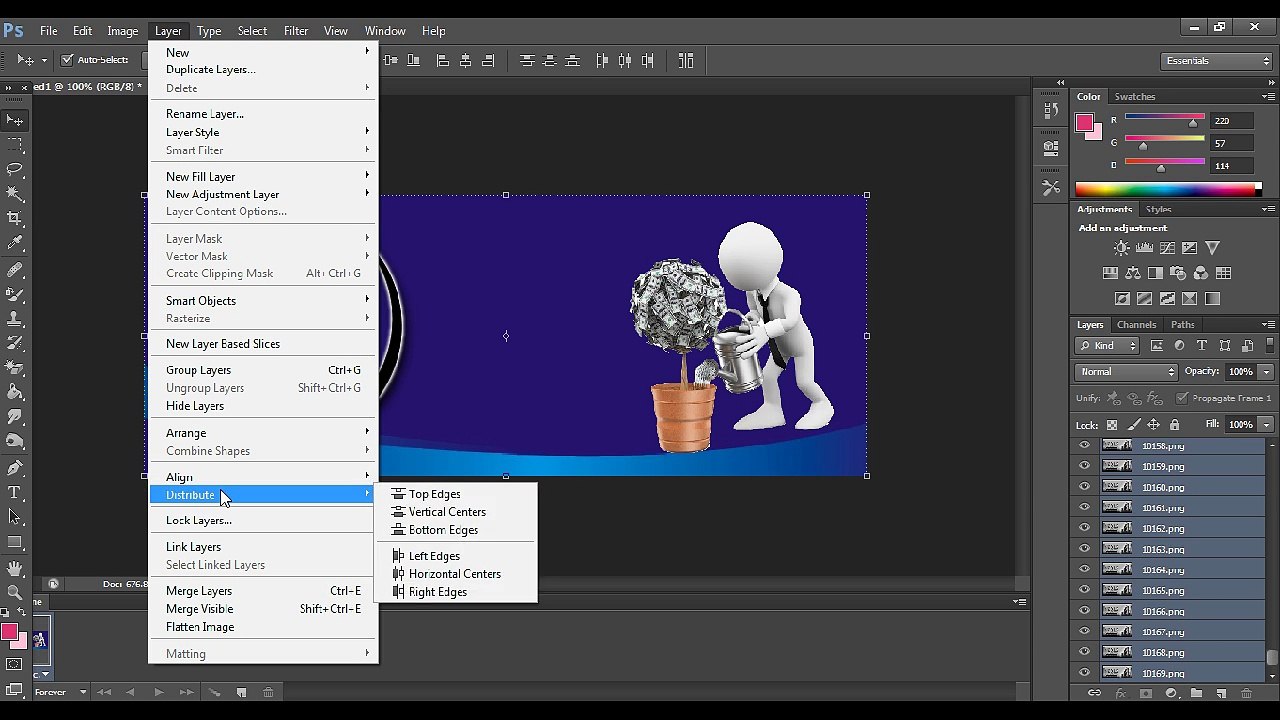Select the Hand tool
1280x720 pixels.
coord(15,568)
